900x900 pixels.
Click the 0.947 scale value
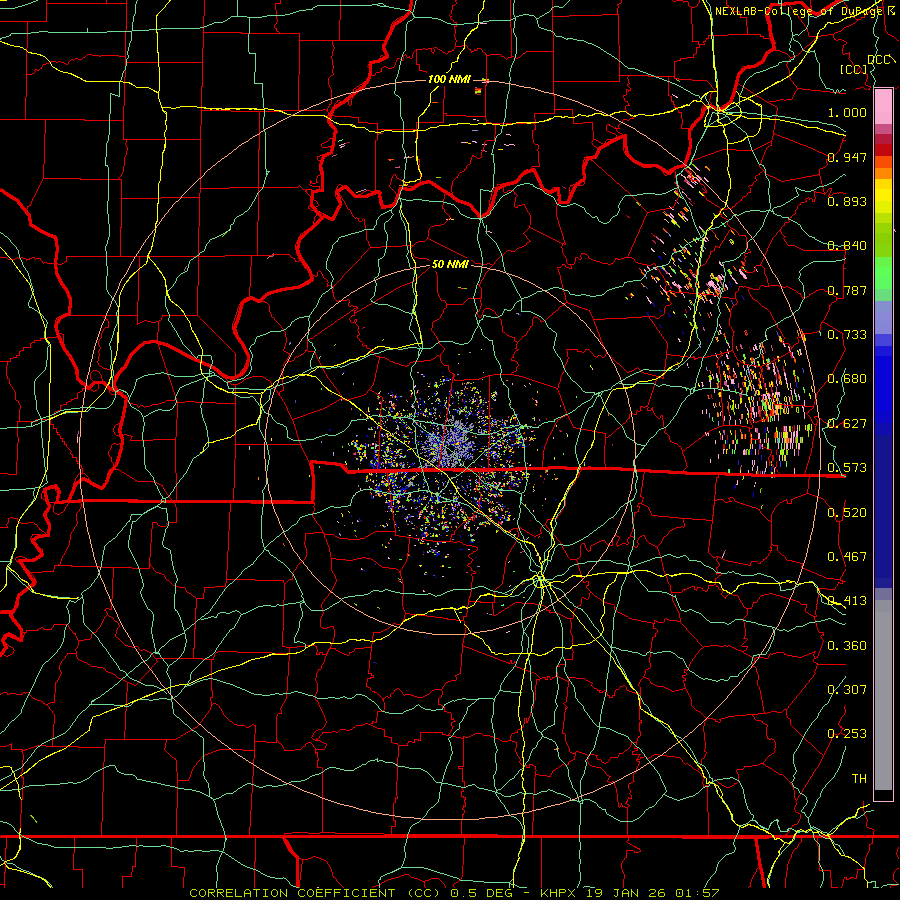click(x=847, y=157)
